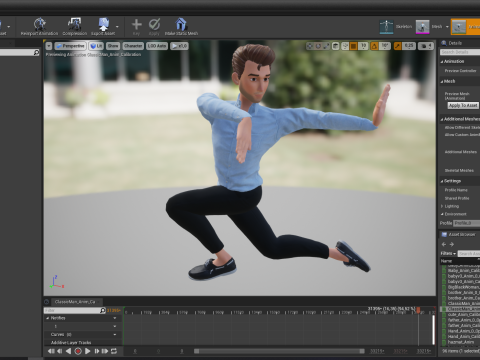The image size is (480, 360).
Task: Step back one frame
Action: 60,351
